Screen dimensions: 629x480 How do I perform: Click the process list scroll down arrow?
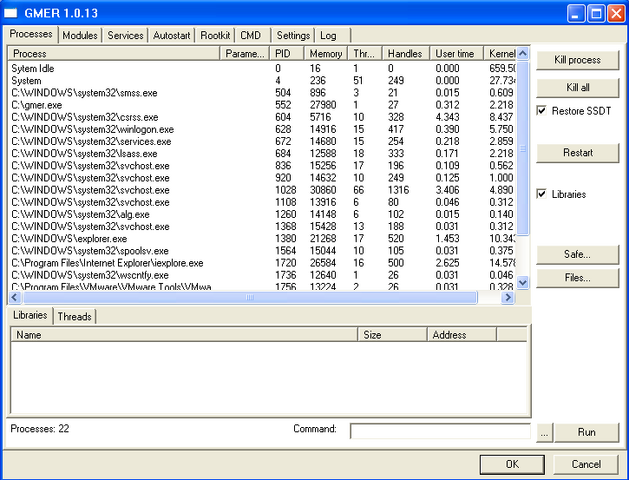coord(523,282)
